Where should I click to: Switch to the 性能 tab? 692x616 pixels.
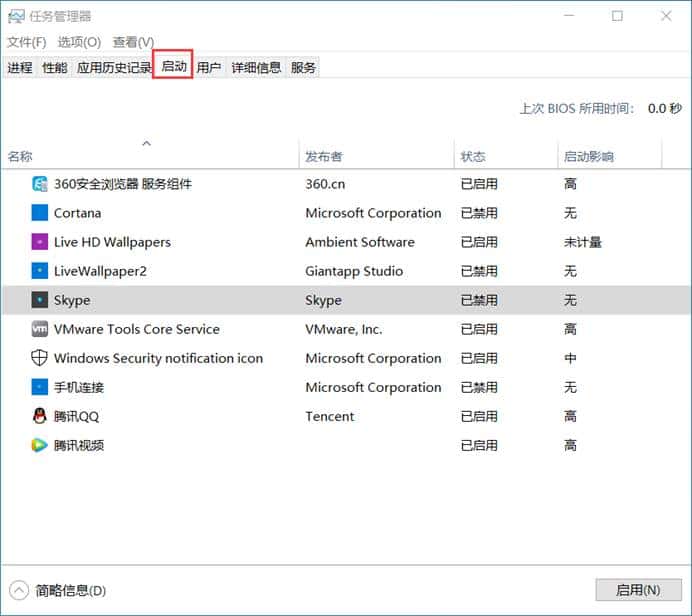click(x=55, y=68)
